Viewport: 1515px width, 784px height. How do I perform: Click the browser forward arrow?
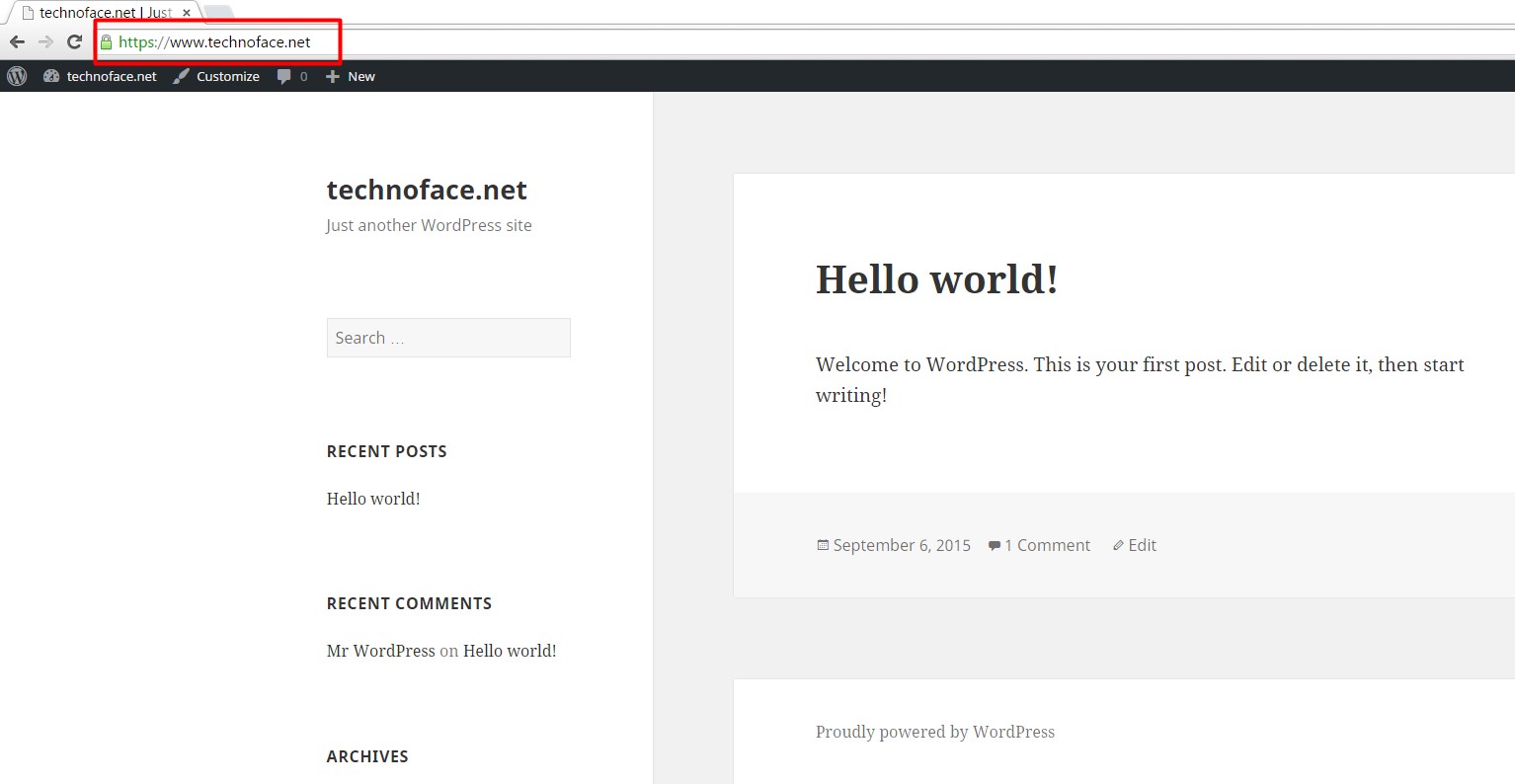(x=45, y=41)
